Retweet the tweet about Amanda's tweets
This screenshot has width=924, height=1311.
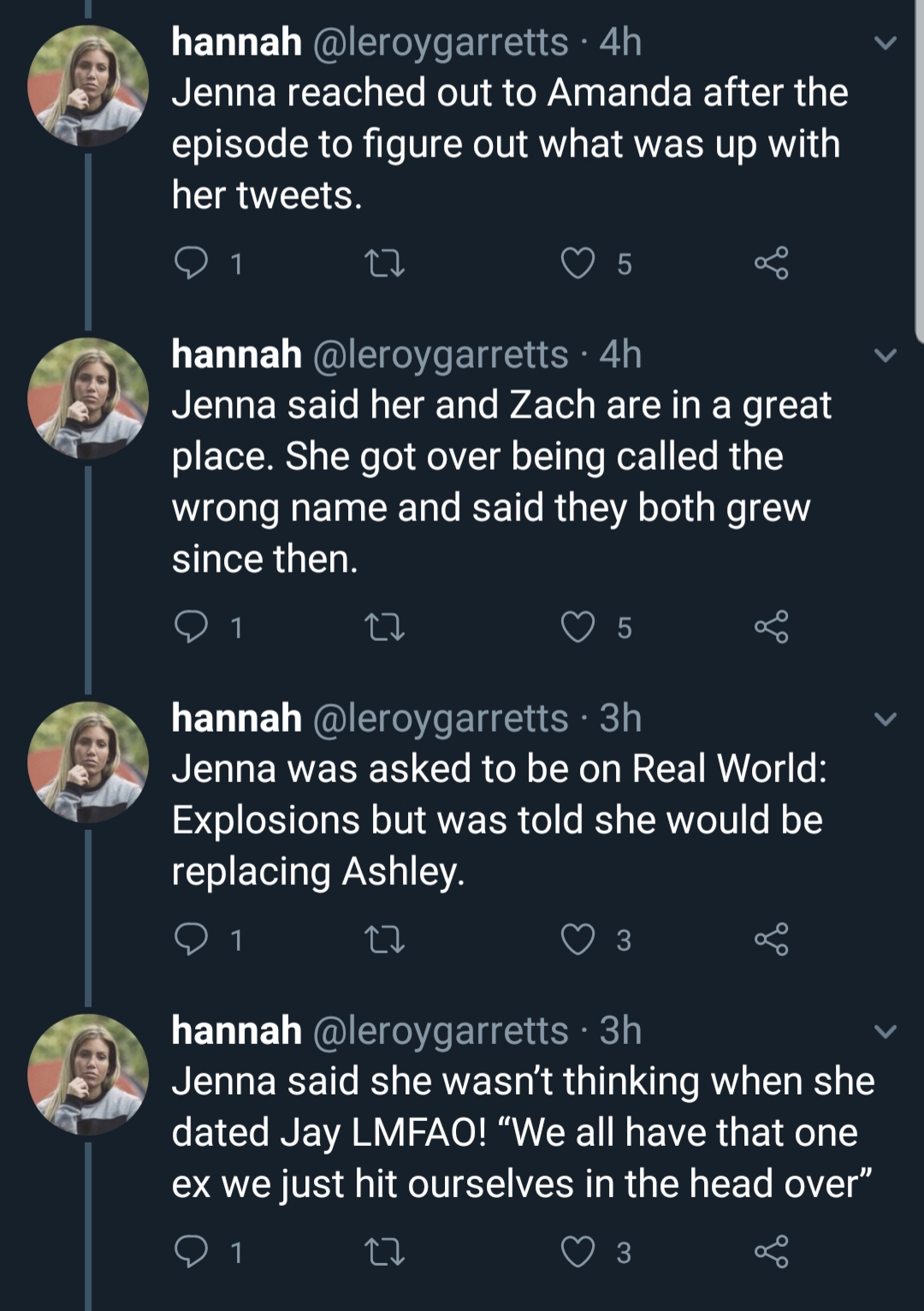click(385, 264)
